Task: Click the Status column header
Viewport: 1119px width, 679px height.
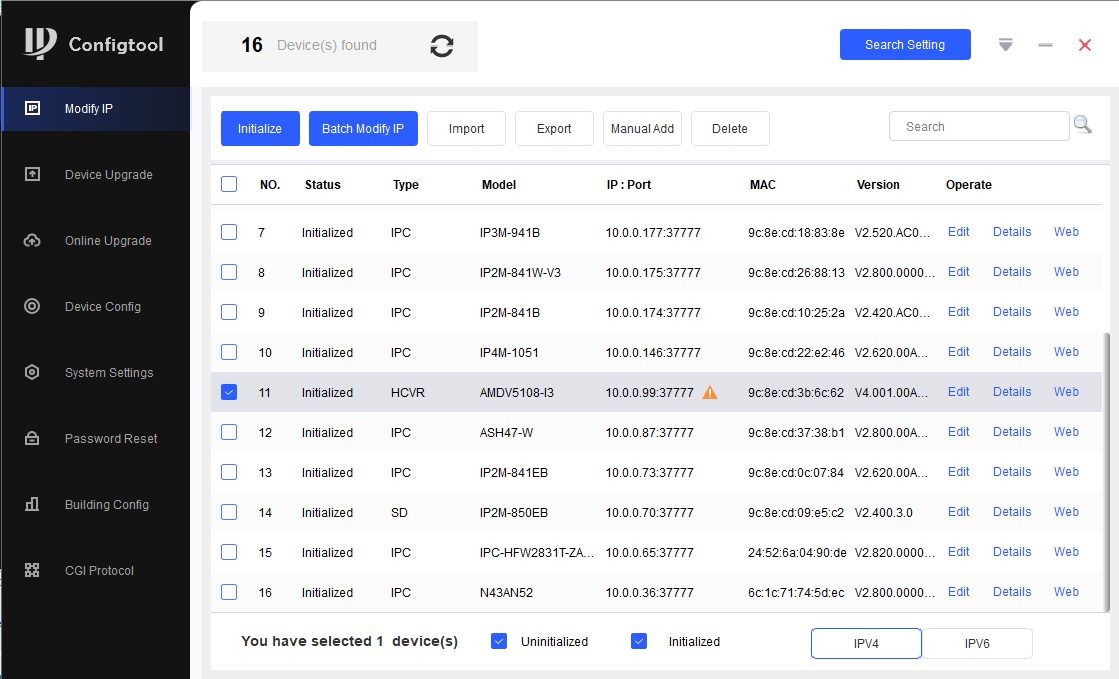Action: click(x=323, y=185)
